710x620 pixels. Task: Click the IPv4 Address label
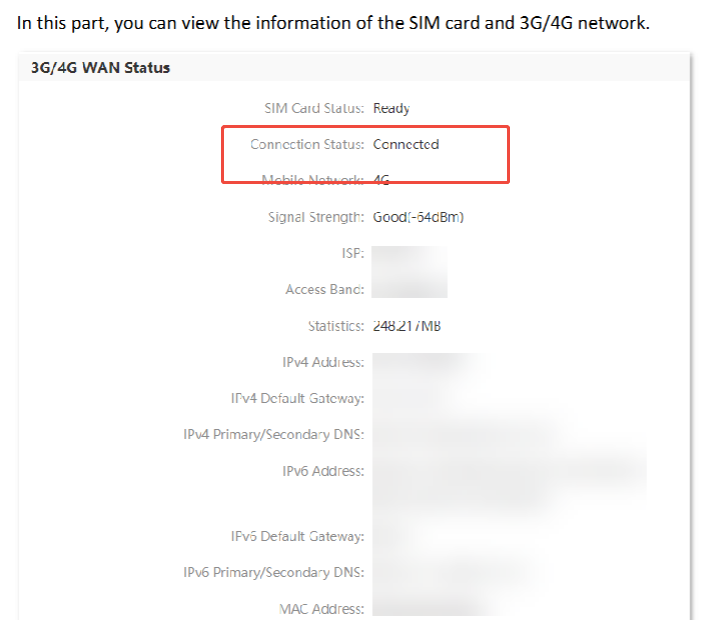[x=323, y=362]
